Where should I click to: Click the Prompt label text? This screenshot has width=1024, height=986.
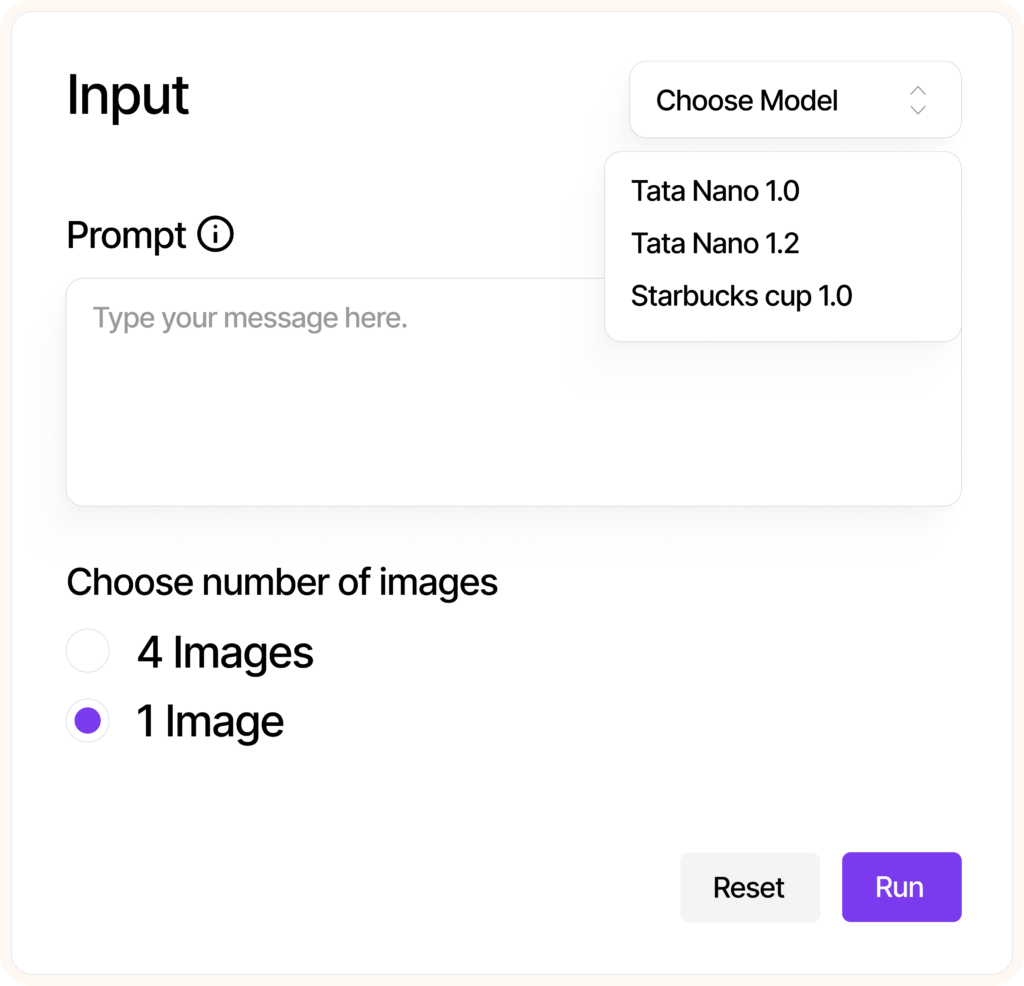coord(127,235)
